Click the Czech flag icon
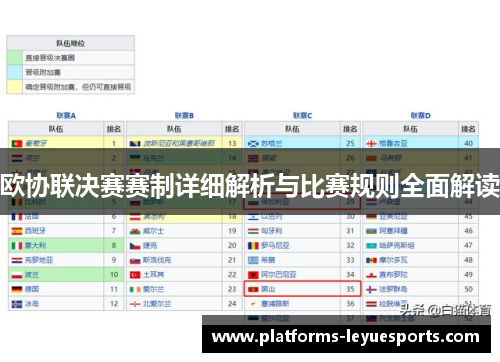Image resolution: width=500 pixels, height=362 pixels. click(x=135, y=246)
